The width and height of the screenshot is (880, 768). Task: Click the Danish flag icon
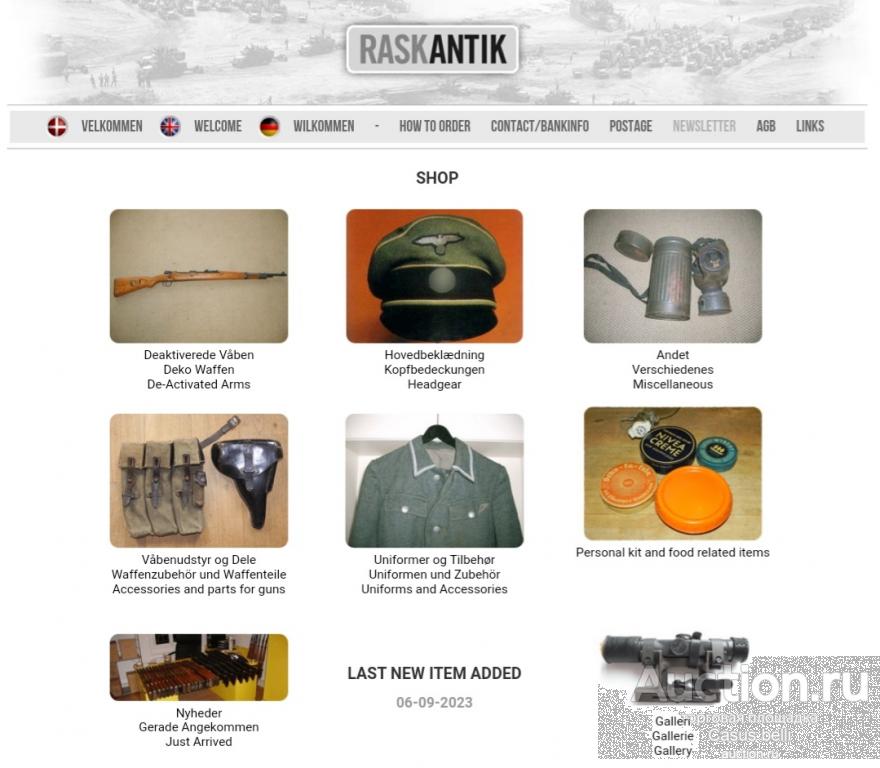pos(57,126)
